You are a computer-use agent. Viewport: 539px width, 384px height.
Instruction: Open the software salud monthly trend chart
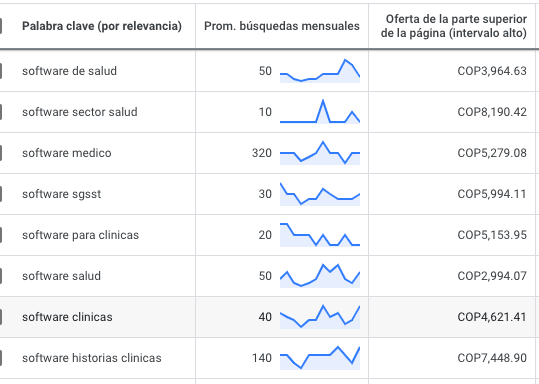click(320, 276)
